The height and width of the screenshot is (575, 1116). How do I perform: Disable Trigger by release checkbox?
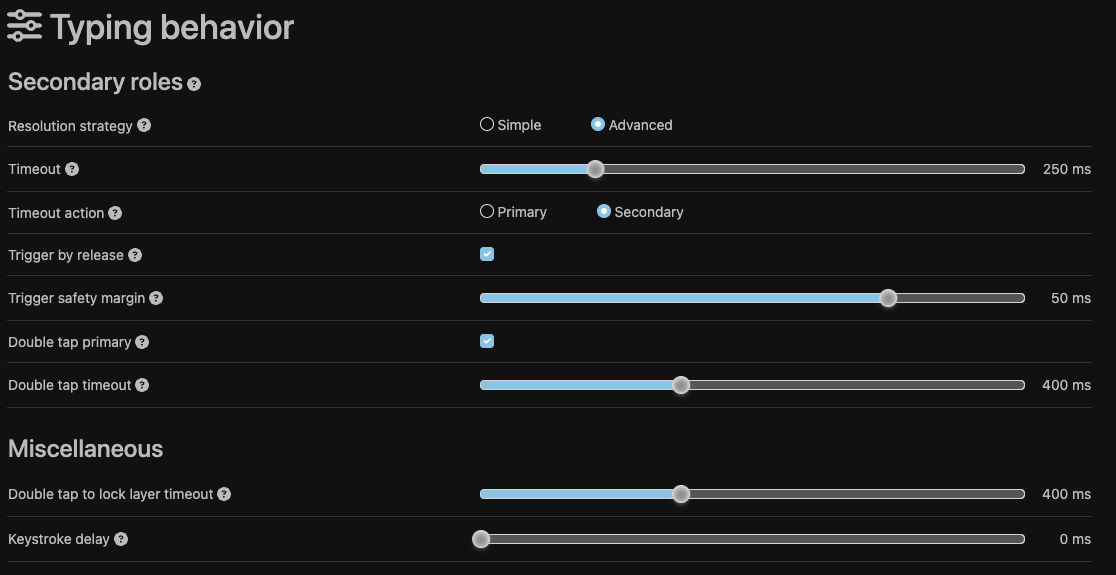(487, 254)
